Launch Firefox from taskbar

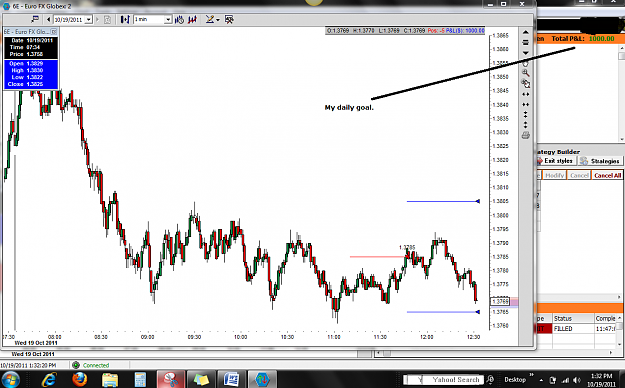(x=79, y=379)
